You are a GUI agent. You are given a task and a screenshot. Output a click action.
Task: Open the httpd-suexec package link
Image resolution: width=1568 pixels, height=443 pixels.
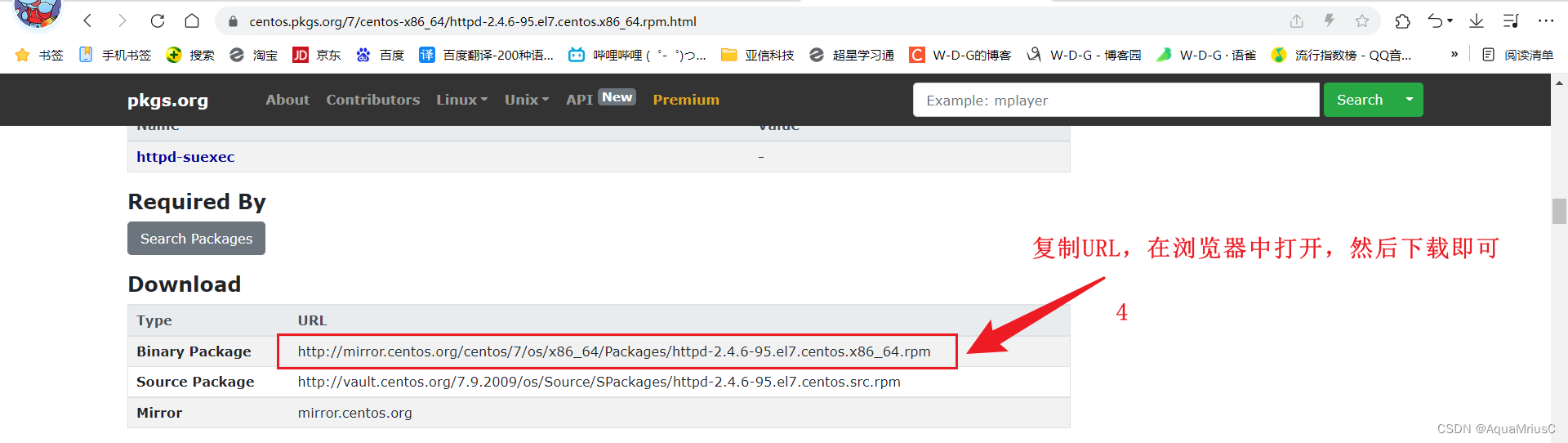pyautogui.click(x=185, y=157)
